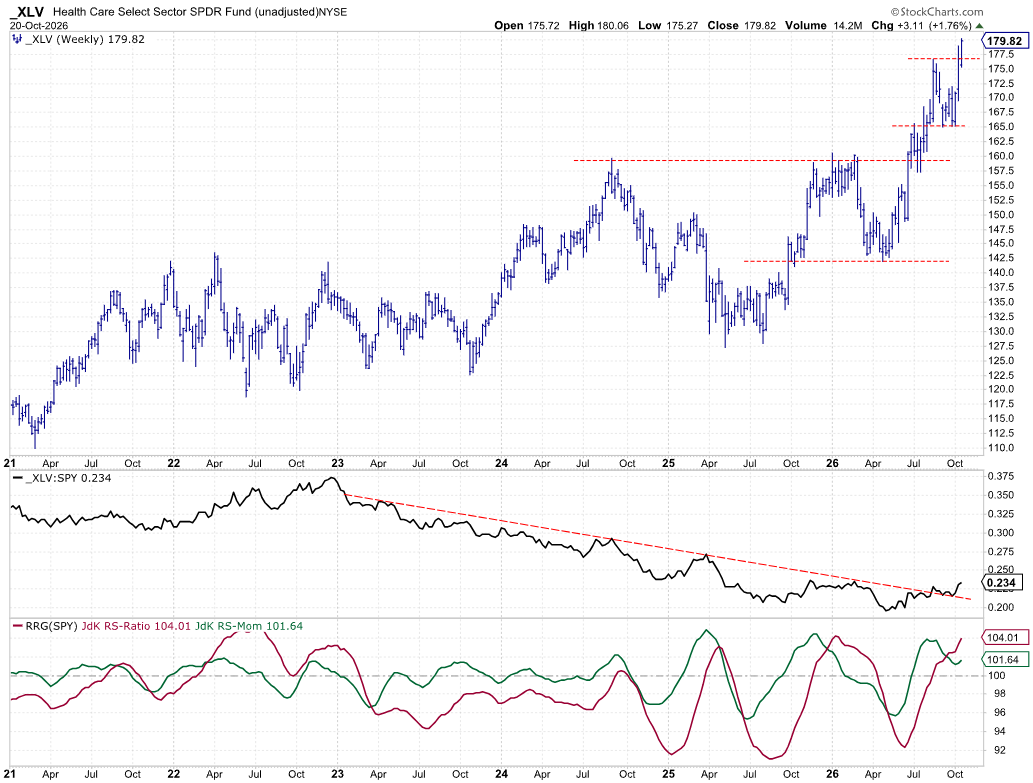Image resolution: width=1033 pixels, height=783 pixels.
Task: Click the red dashed support line near 142
Action: click(847, 261)
